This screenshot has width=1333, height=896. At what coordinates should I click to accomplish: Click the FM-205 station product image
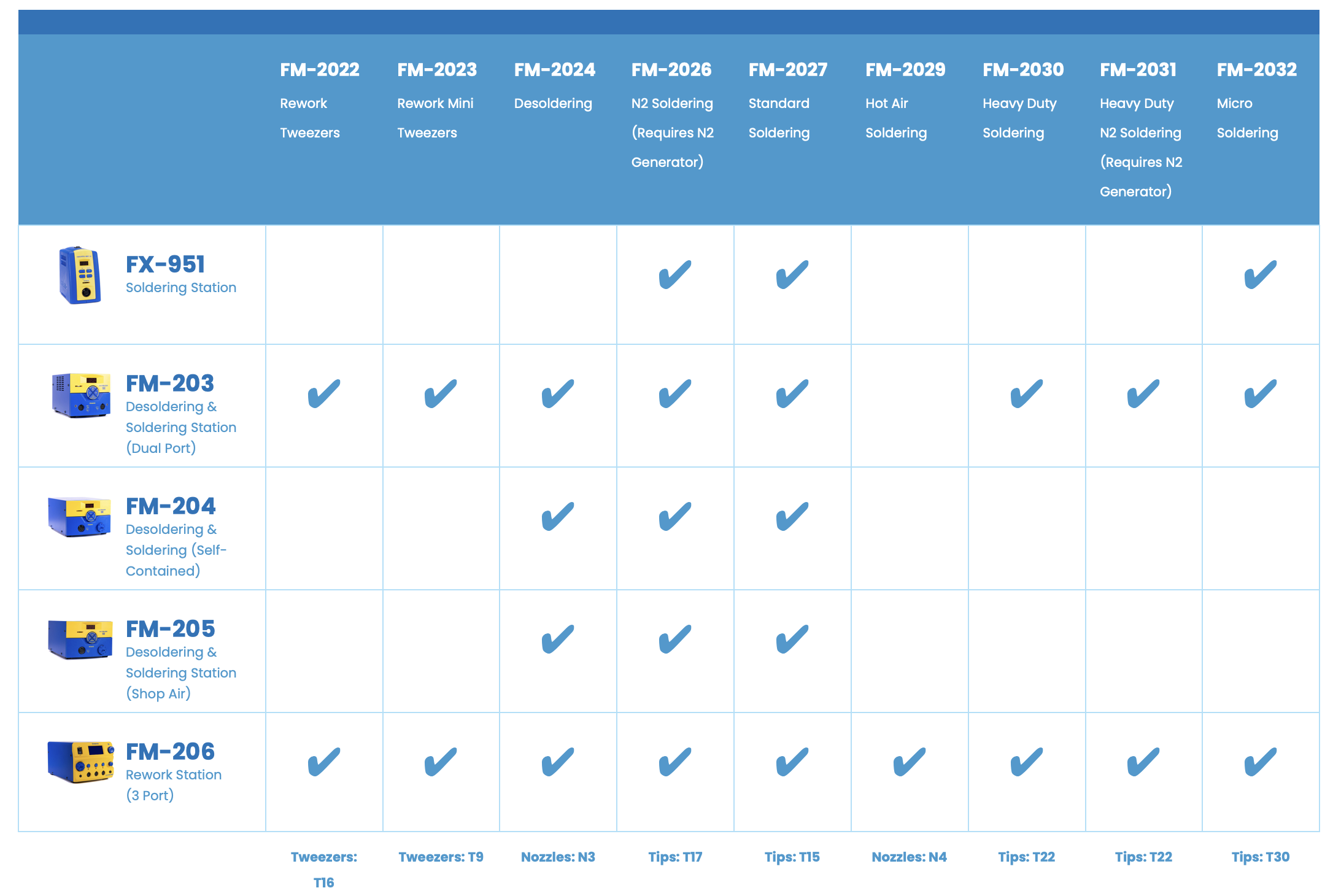(x=80, y=639)
